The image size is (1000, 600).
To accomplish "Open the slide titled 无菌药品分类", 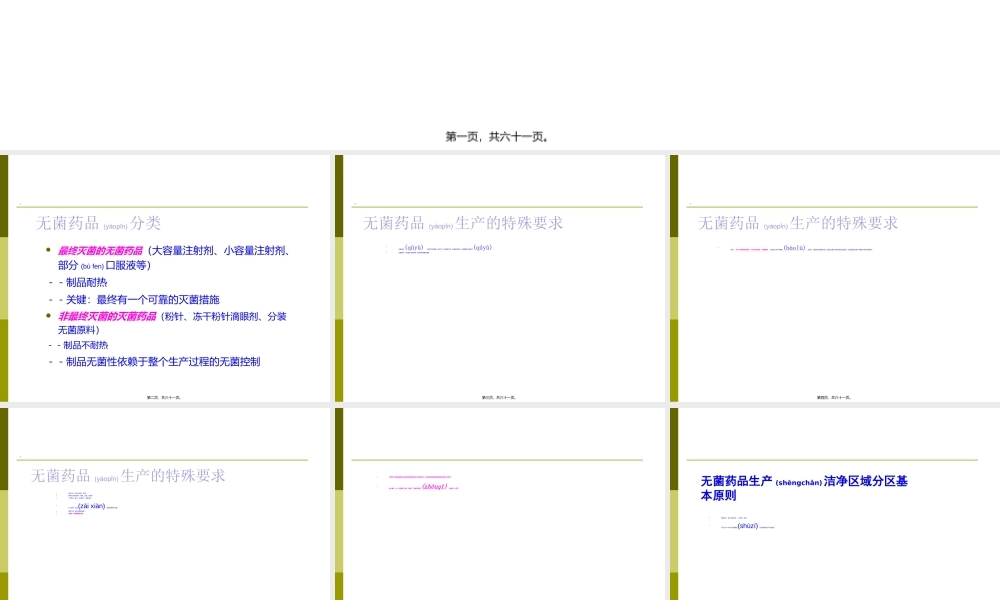I will pyautogui.click(x=165, y=277).
